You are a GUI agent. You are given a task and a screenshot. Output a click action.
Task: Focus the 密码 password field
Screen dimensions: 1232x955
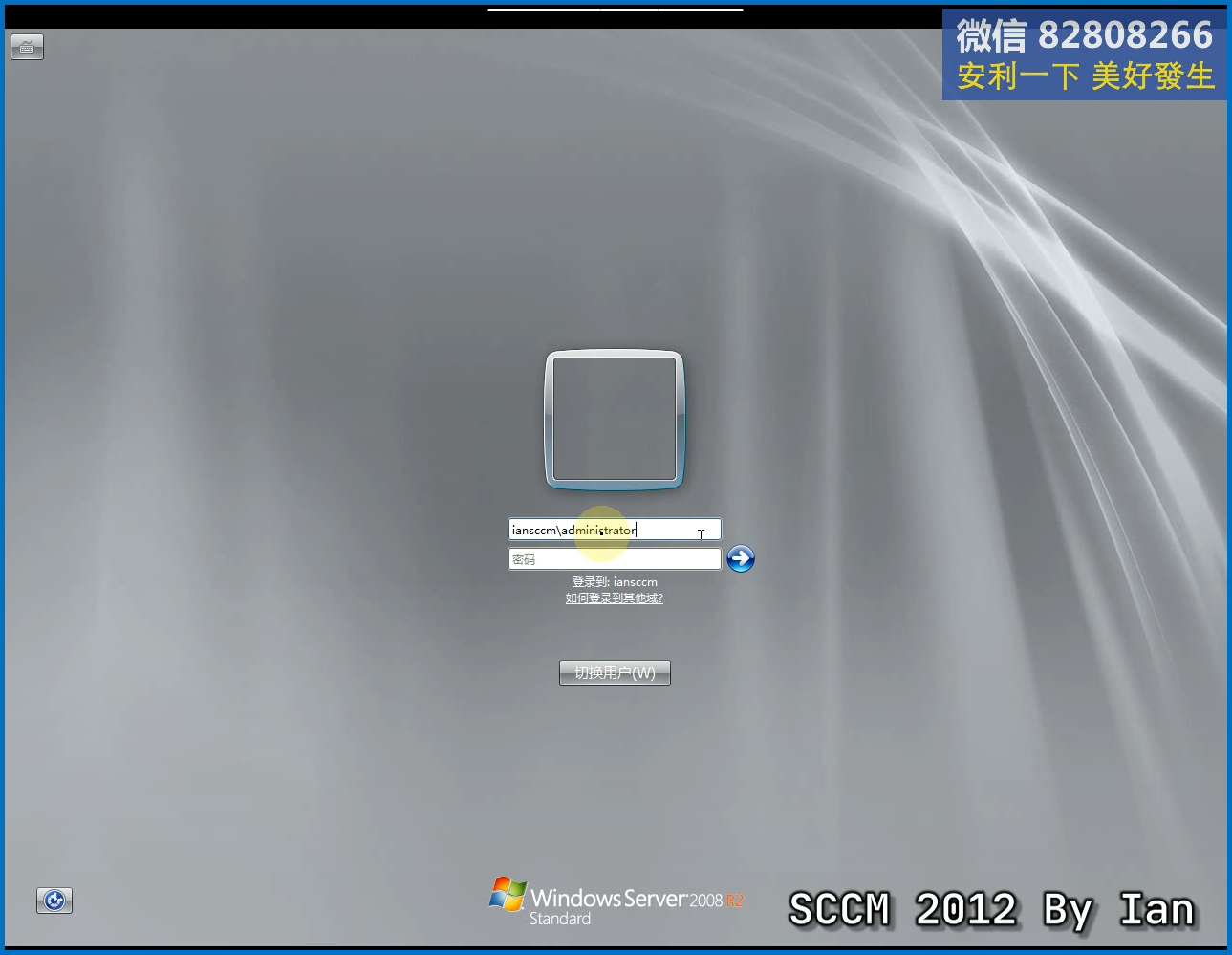pos(615,559)
